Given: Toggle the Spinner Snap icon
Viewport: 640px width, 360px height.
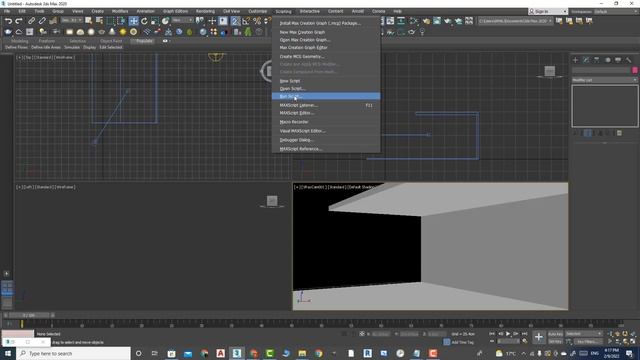Looking at the screenshot, I should point(267,21).
